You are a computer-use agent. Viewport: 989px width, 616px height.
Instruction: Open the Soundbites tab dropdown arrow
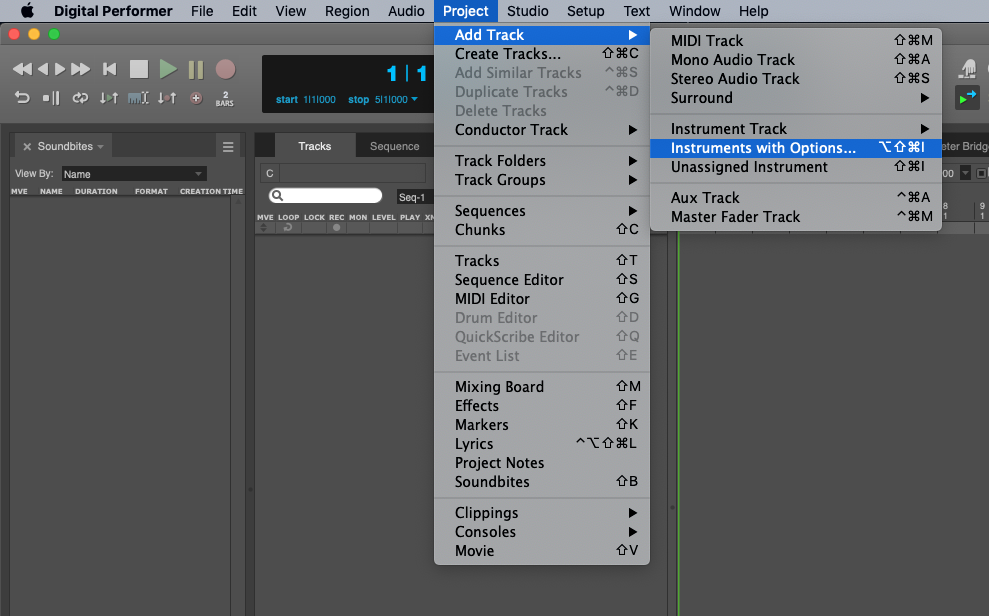click(x=100, y=147)
